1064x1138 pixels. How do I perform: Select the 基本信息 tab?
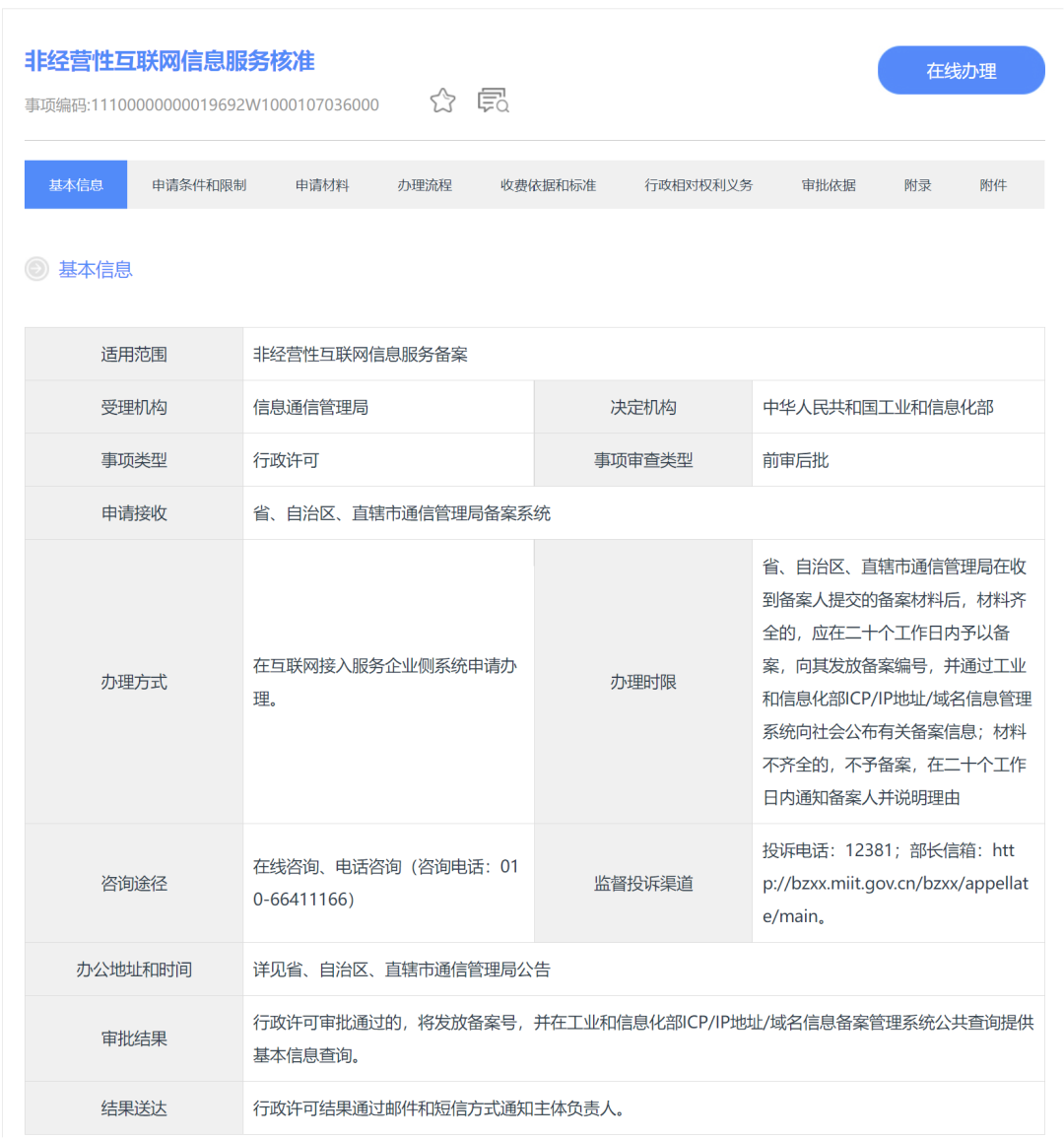pyautogui.click(x=76, y=185)
